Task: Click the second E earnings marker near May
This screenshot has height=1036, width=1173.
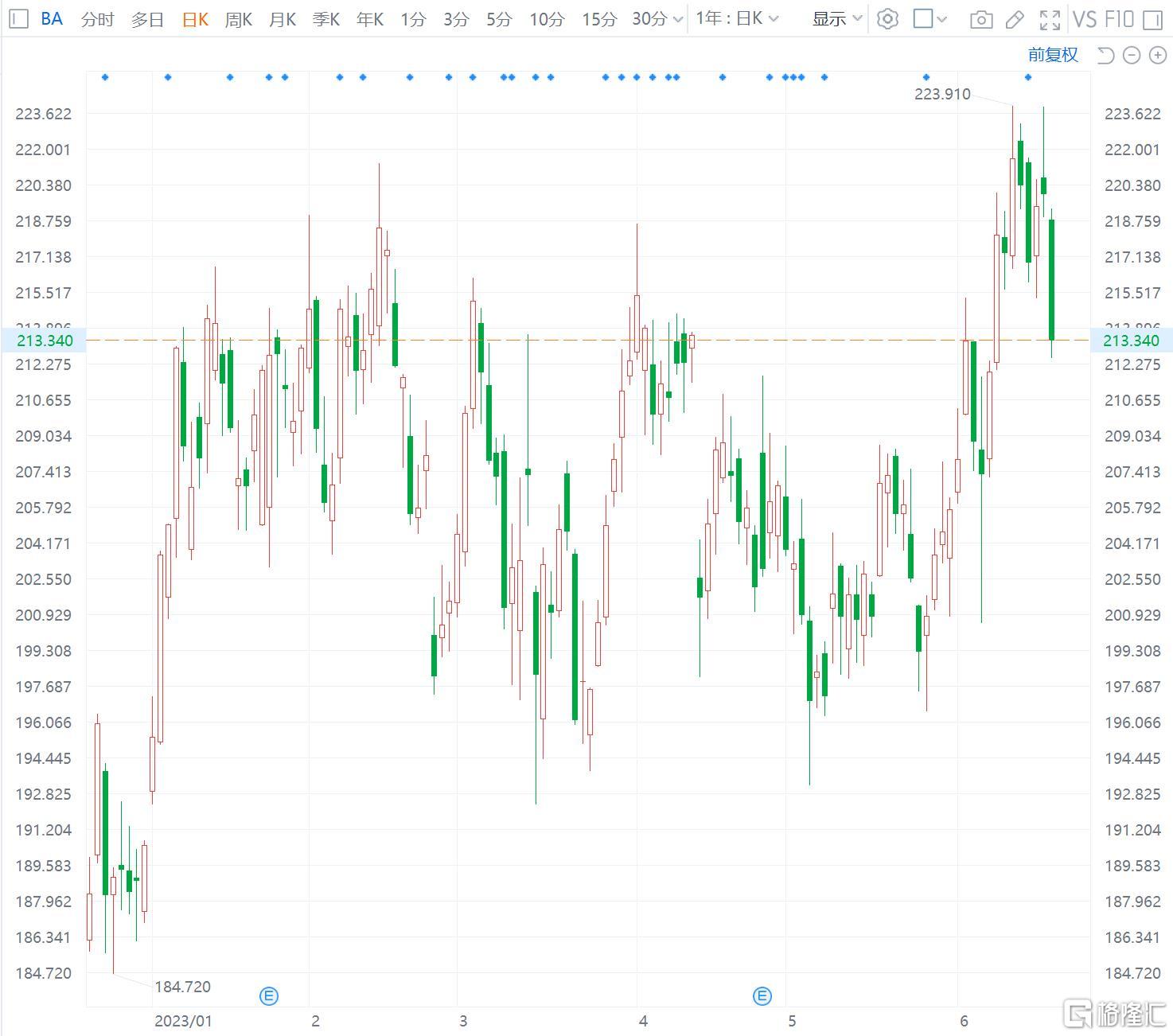Action: point(762,995)
